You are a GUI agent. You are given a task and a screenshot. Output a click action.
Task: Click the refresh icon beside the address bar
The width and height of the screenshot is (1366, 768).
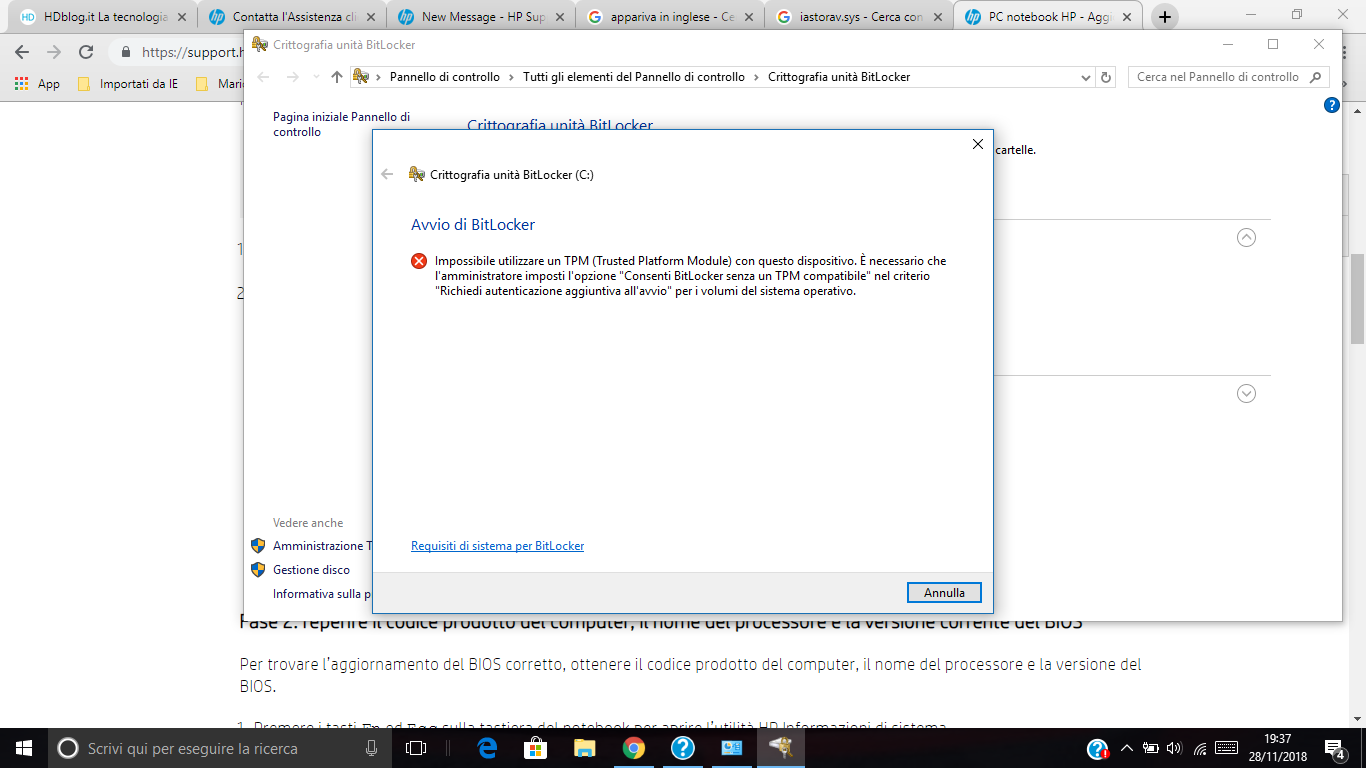1104,76
